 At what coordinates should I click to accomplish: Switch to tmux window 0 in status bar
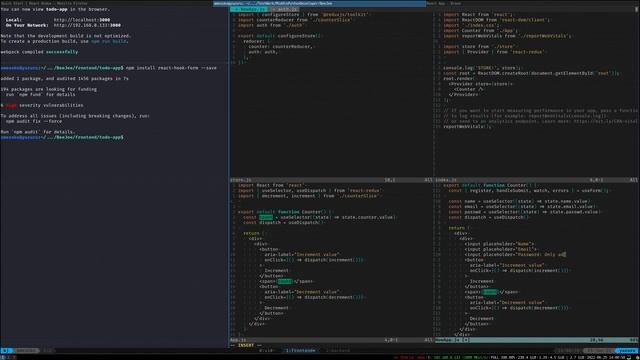pyautogui.click(x=266, y=351)
